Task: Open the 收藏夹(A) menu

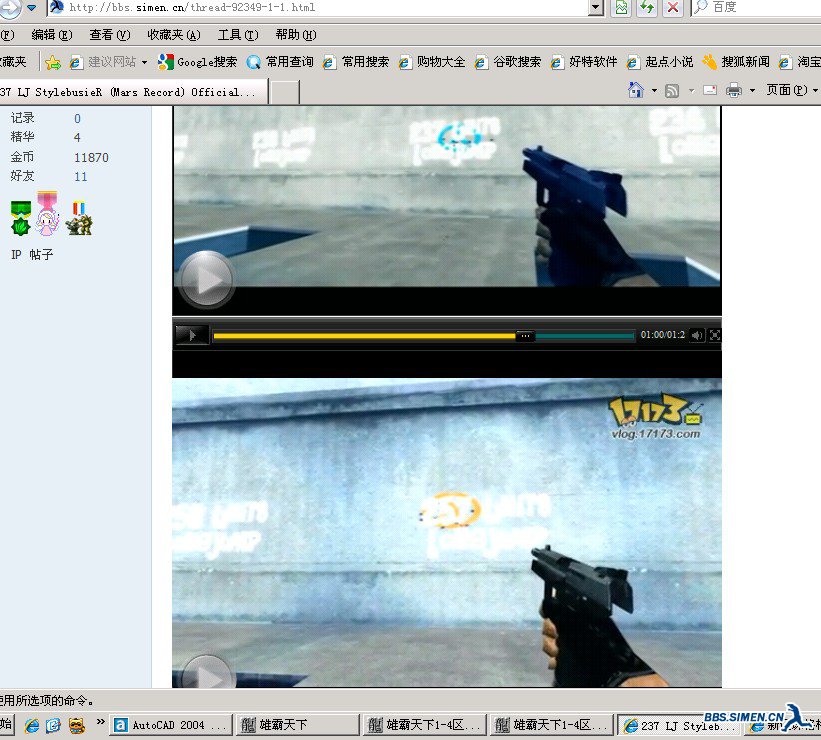Action: (x=173, y=35)
